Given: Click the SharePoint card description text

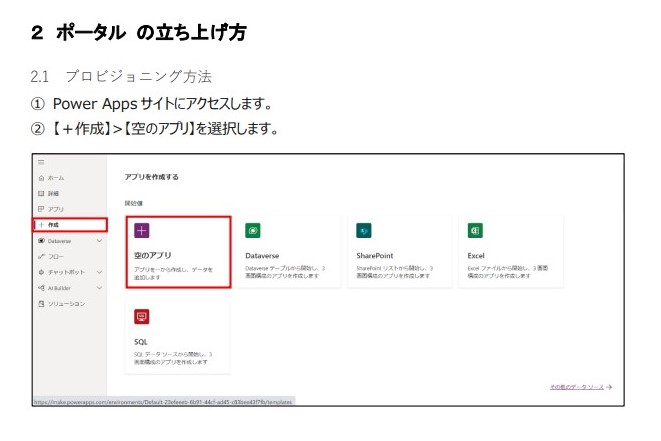Looking at the screenshot, I should (x=395, y=272).
